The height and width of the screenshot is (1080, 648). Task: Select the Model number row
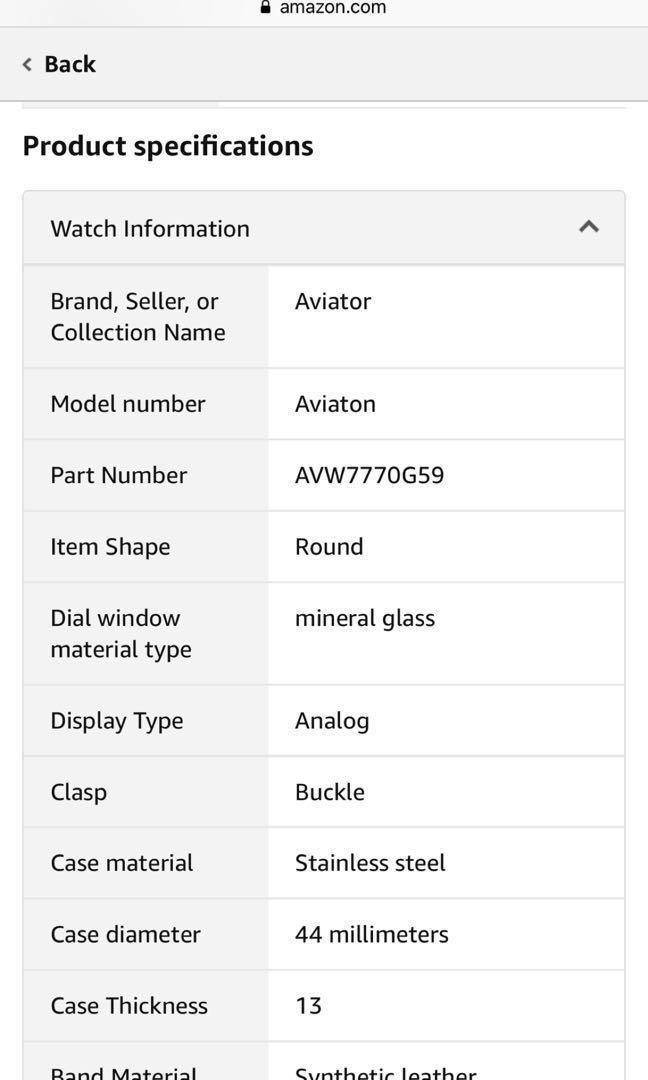click(x=128, y=403)
